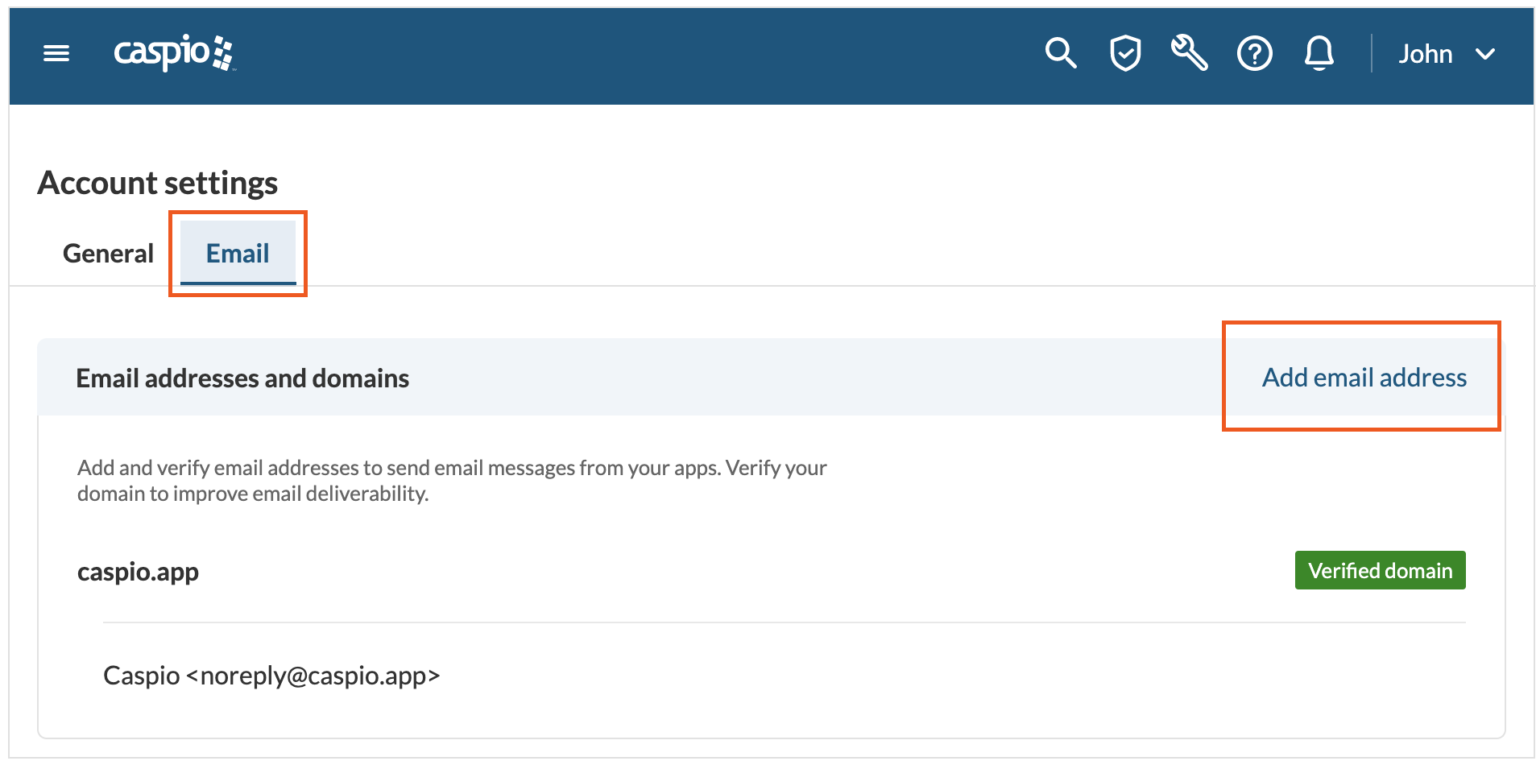Click the security shield icon
The width and height of the screenshot is (1536, 765).
1125,53
